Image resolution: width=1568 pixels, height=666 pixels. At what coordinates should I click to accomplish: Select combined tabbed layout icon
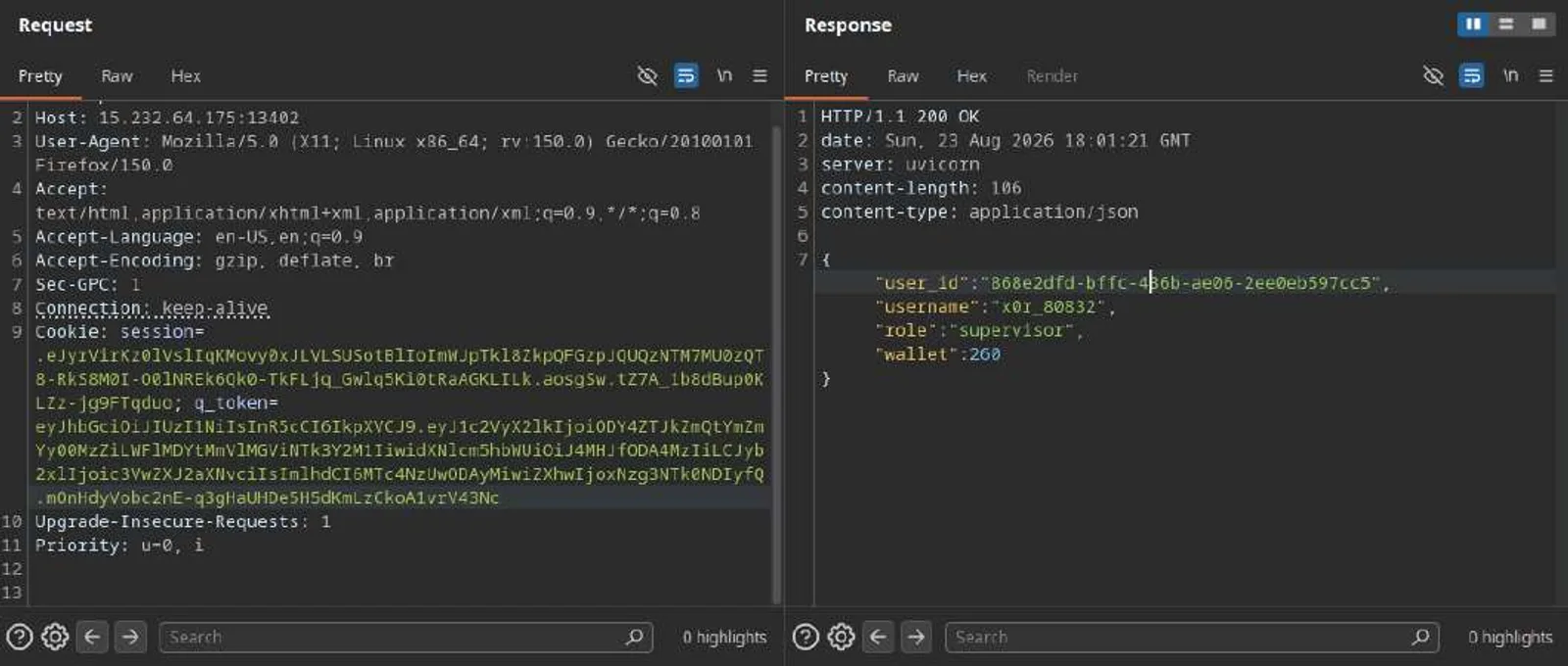[x=1540, y=24]
